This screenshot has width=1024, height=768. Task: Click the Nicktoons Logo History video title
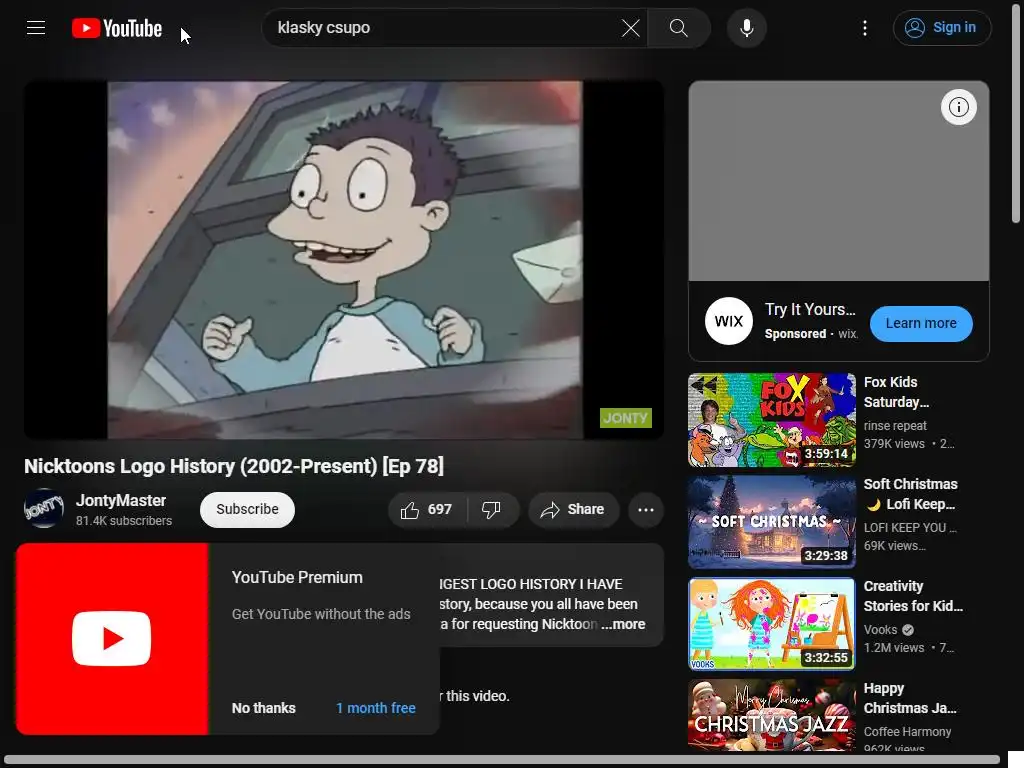coord(234,466)
